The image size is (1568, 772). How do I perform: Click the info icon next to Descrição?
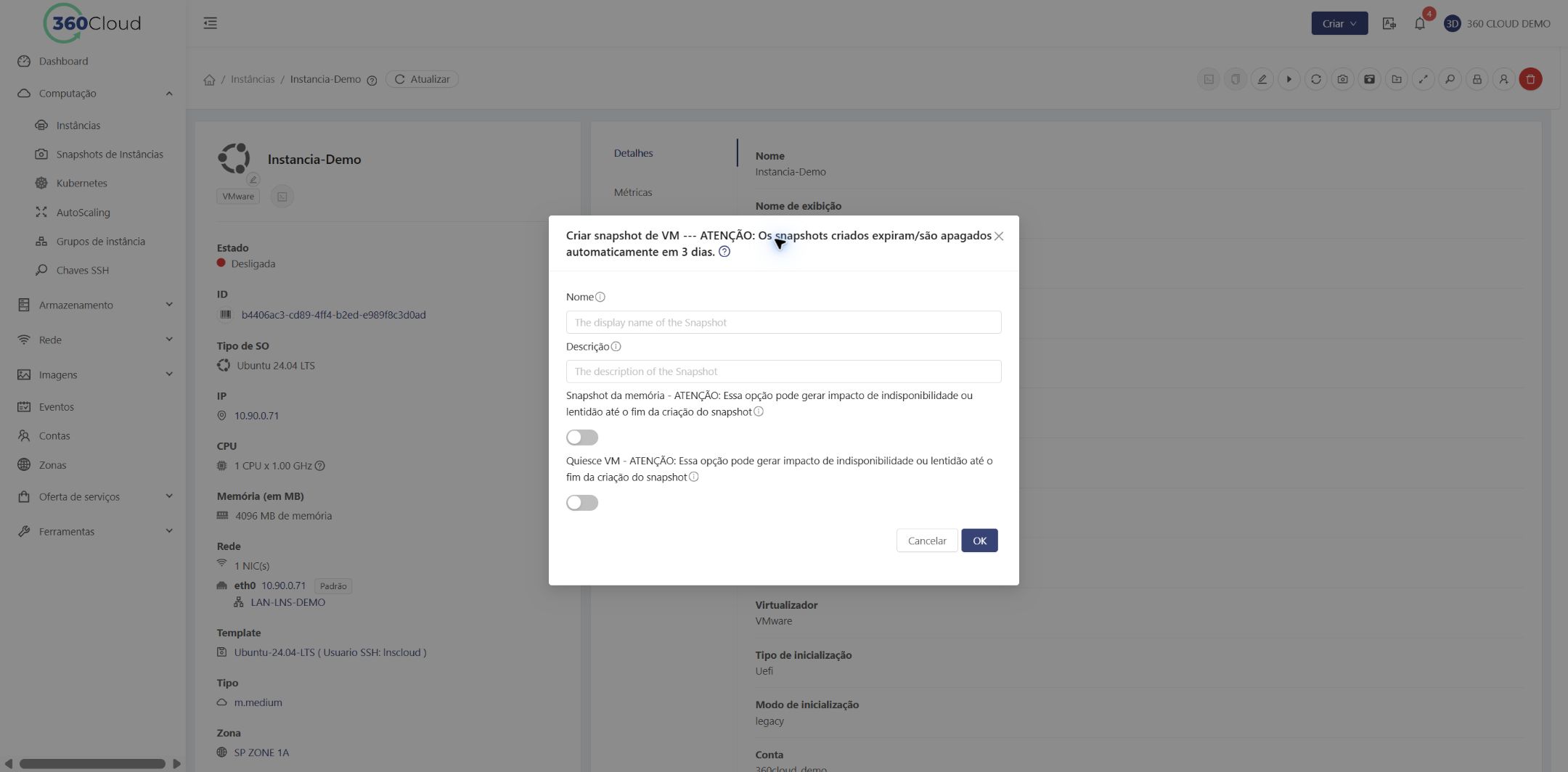pos(616,347)
